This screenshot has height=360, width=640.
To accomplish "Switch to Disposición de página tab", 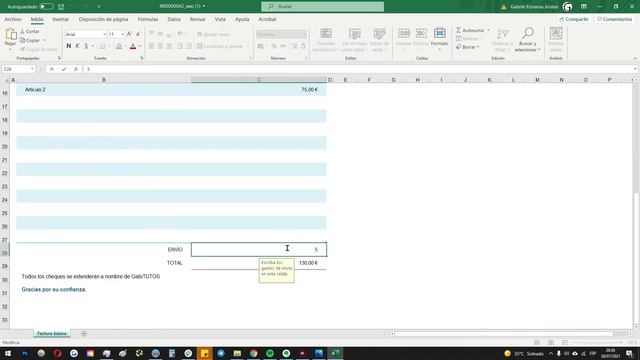I will 103,19.
